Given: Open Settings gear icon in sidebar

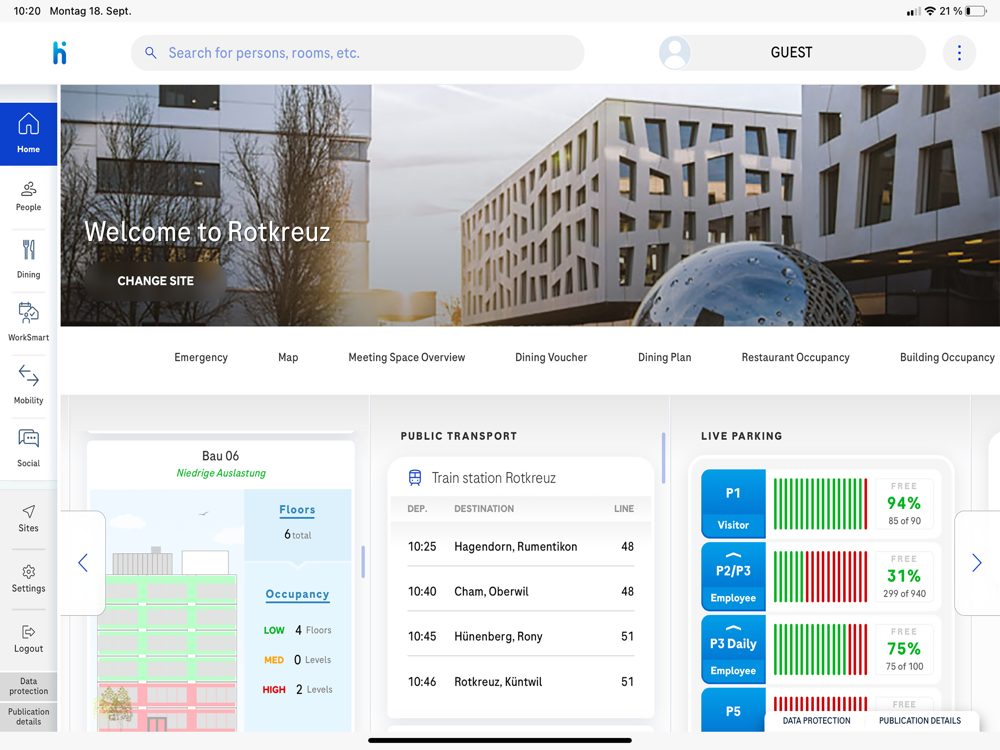Looking at the screenshot, I should [28, 571].
